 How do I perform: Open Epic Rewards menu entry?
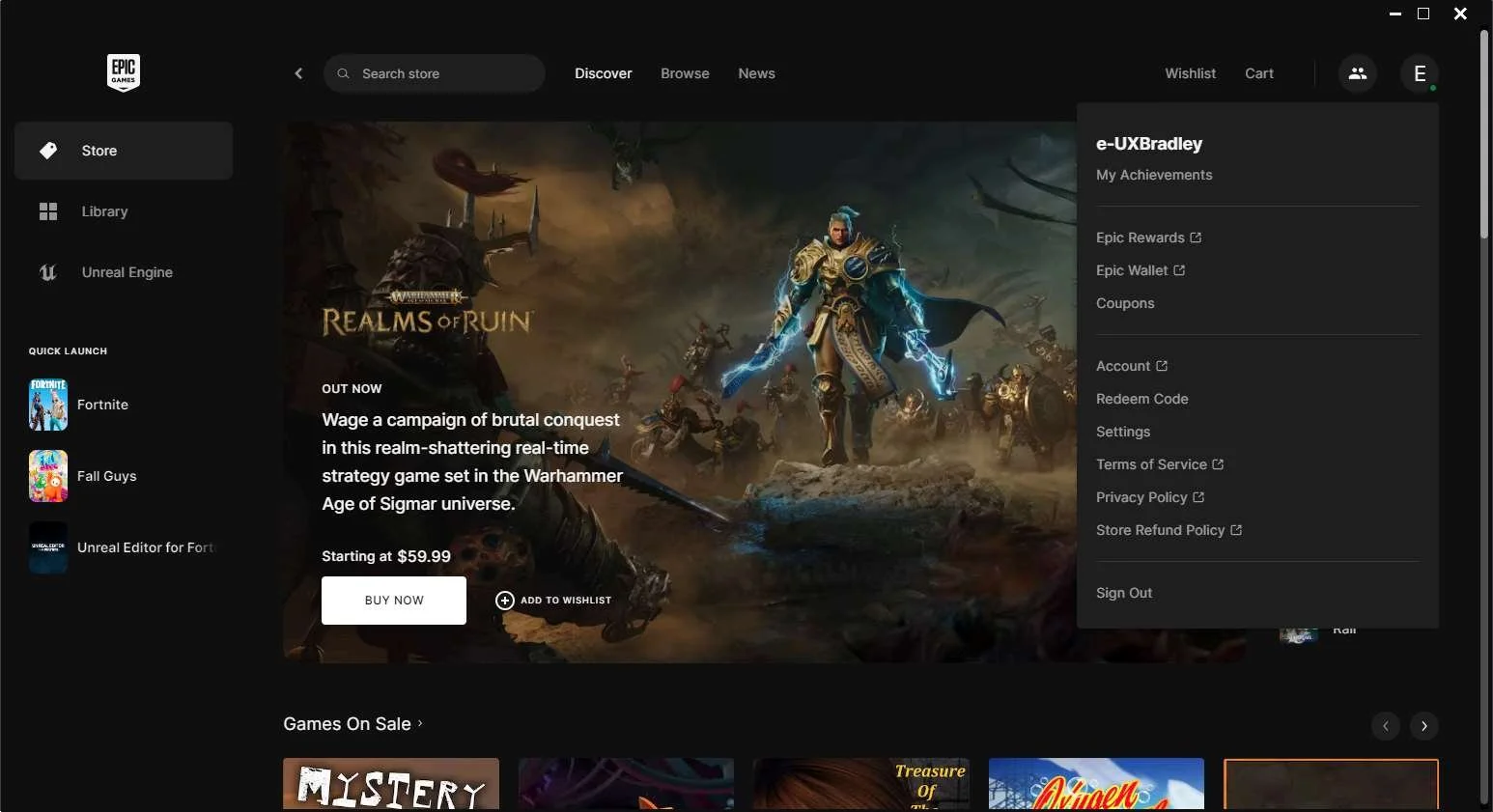click(1149, 238)
